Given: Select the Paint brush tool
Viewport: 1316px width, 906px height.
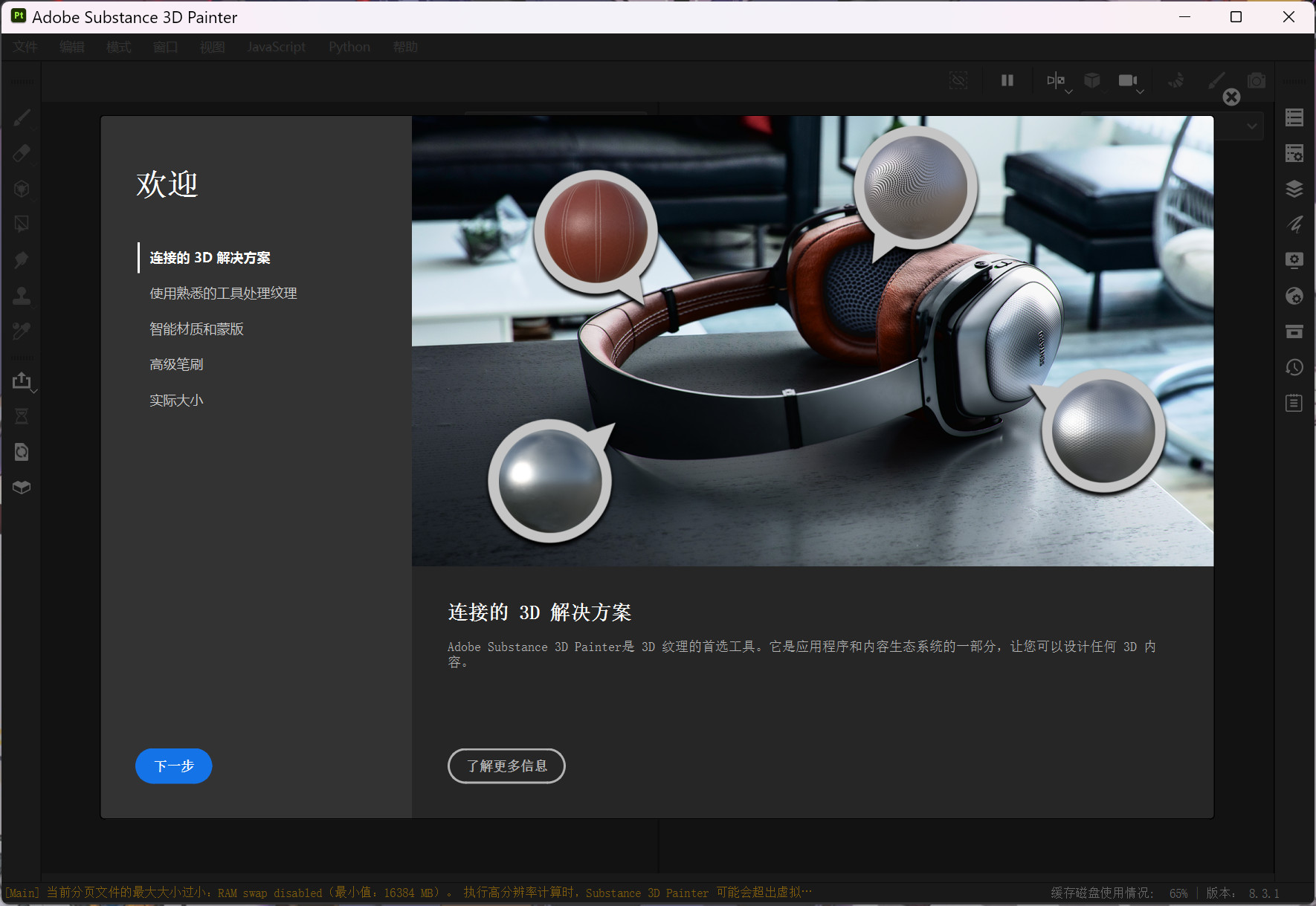Looking at the screenshot, I should point(22,117).
